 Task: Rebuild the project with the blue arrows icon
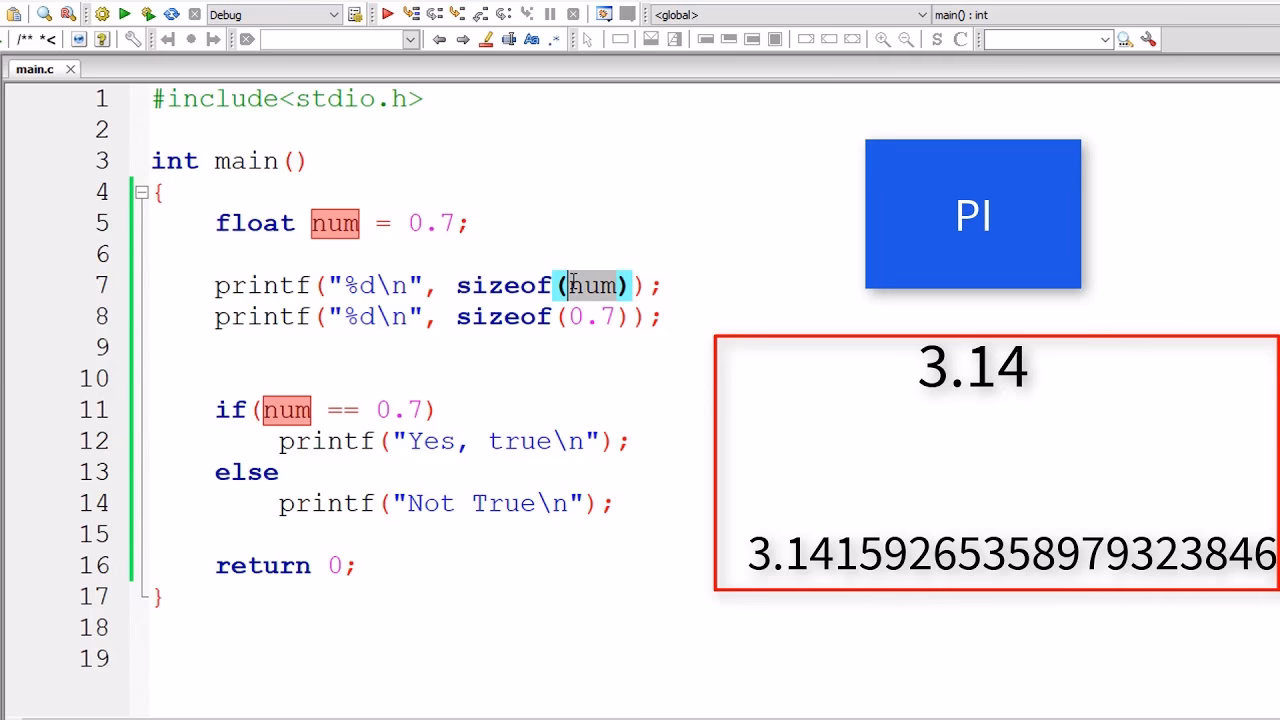[x=171, y=14]
